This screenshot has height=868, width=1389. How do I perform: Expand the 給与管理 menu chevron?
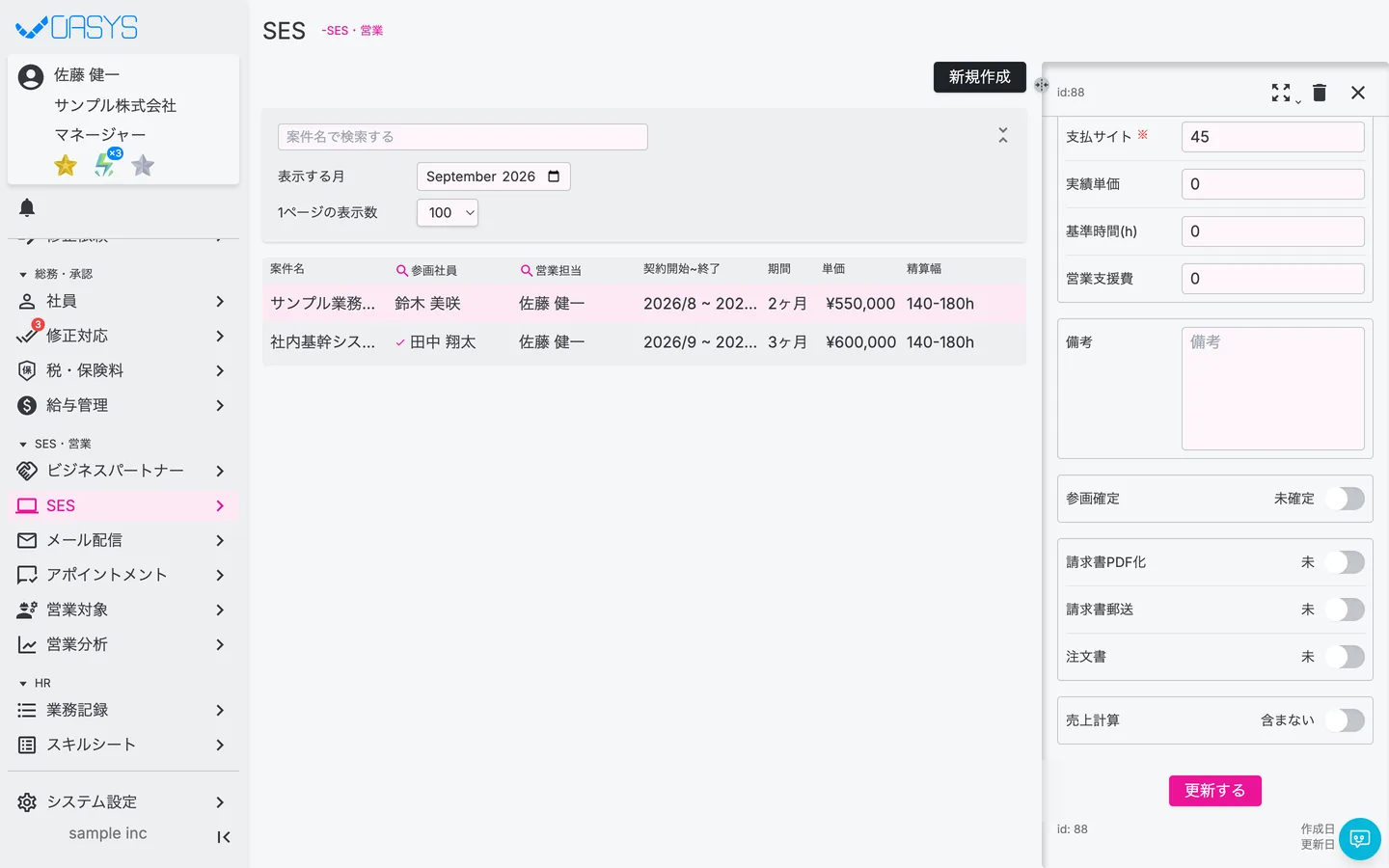coord(220,406)
